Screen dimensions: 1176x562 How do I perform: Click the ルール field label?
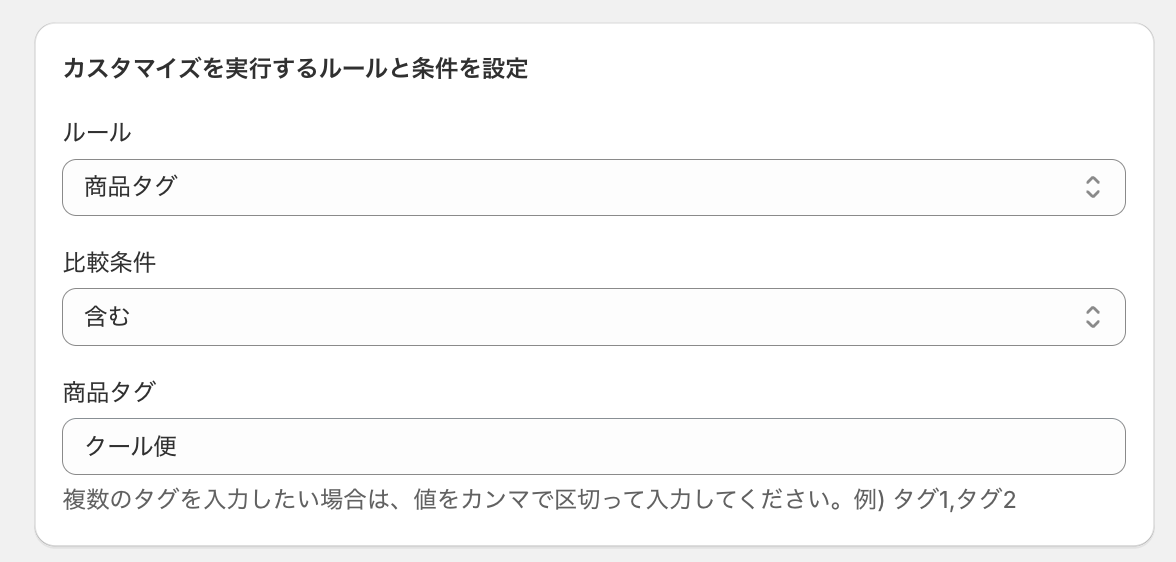pos(97,132)
